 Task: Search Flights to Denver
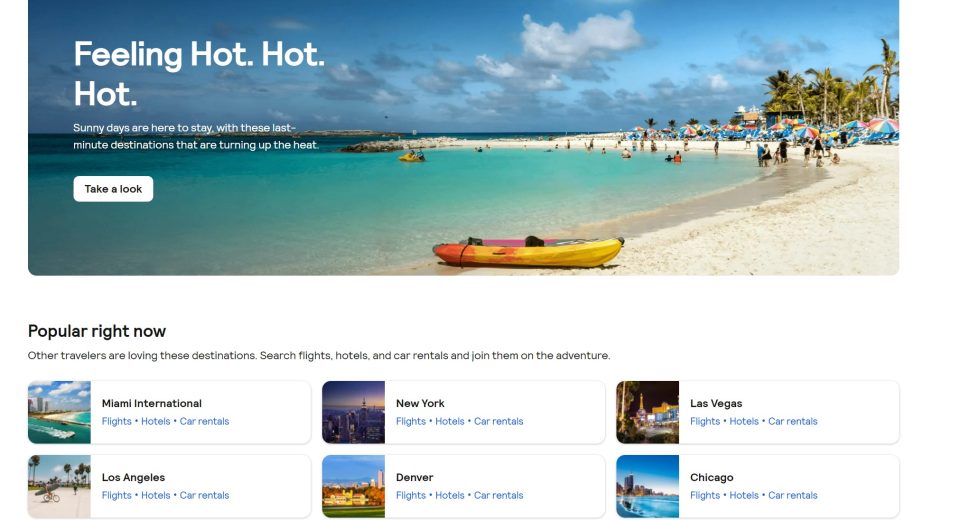[x=411, y=496]
